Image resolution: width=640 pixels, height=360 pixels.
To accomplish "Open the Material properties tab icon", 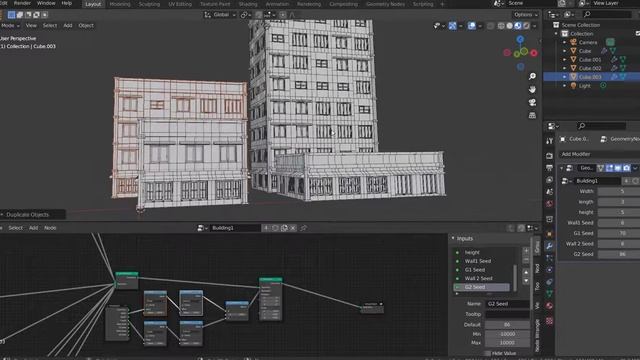I will point(549,305).
